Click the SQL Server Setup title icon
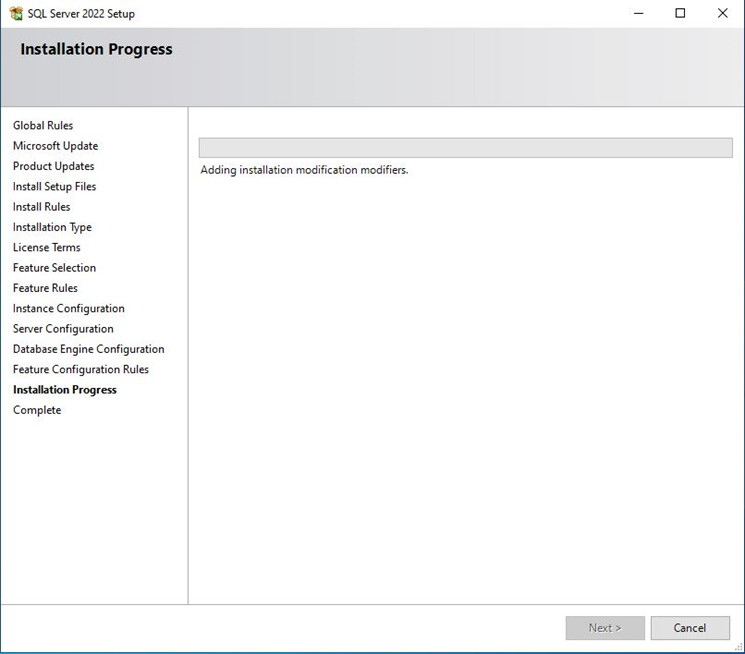745x654 pixels. pyautogui.click(x=16, y=13)
